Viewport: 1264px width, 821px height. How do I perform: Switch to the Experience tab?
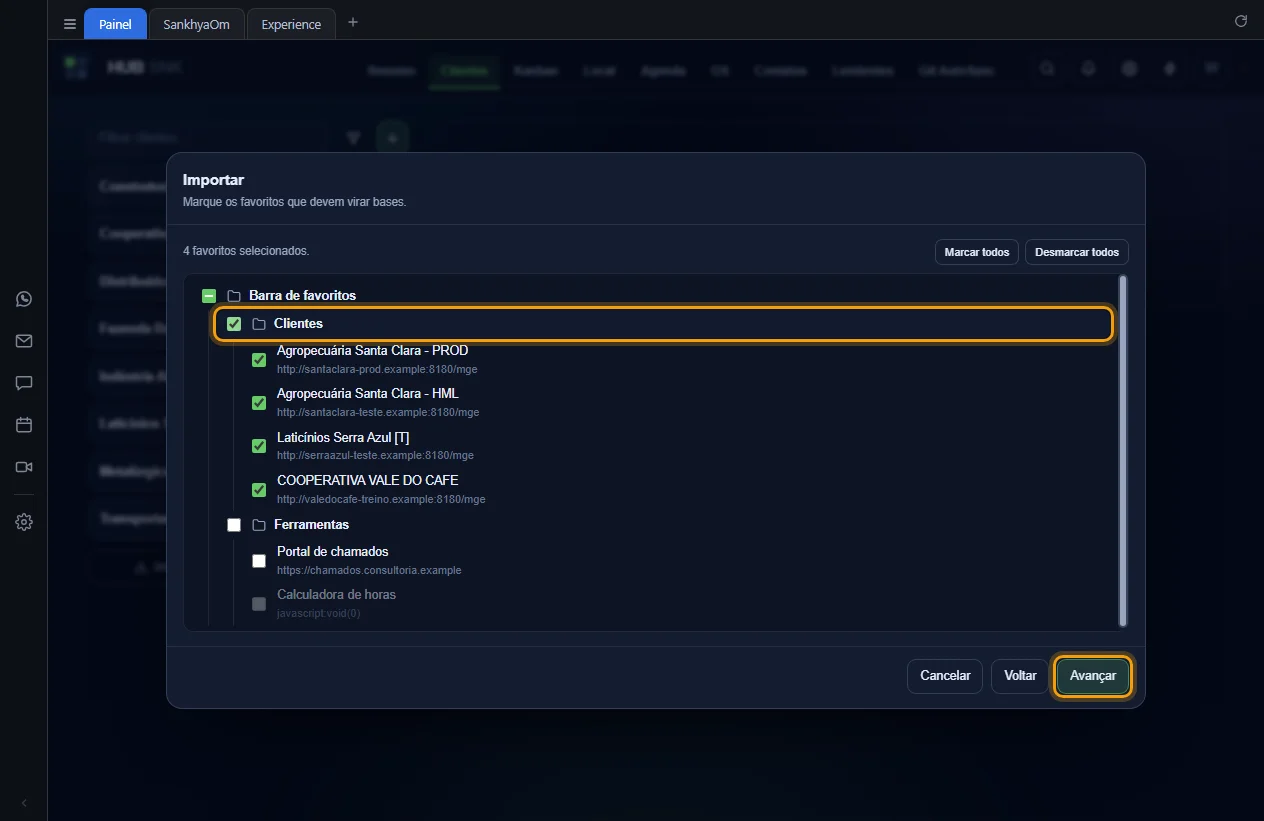tap(291, 24)
